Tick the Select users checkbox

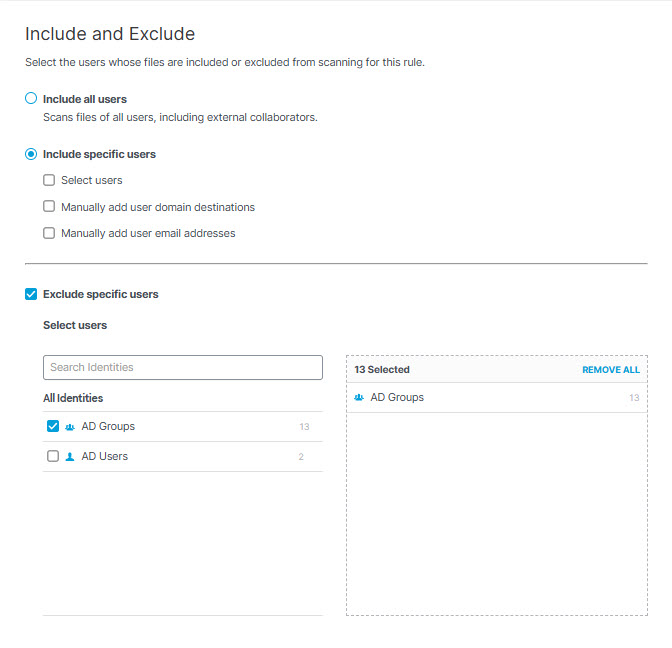(x=49, y=180)
